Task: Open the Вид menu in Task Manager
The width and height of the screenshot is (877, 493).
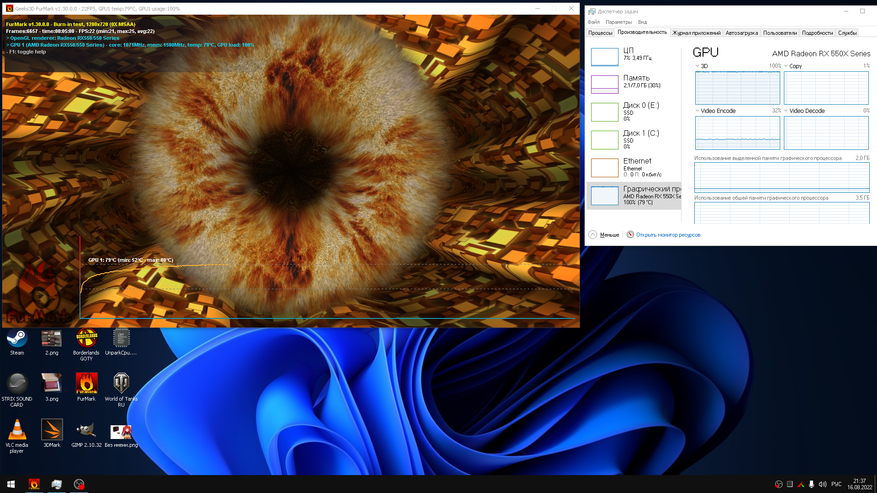Action: 642,22
